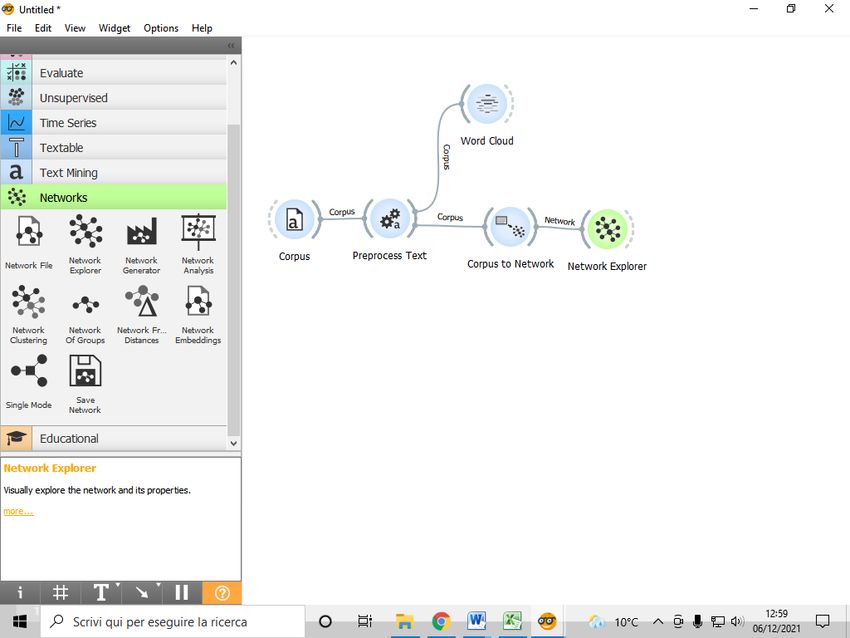The image size is (850, 638).
Task: Expand the Text Mining category
Action: (x=113, y=173)
